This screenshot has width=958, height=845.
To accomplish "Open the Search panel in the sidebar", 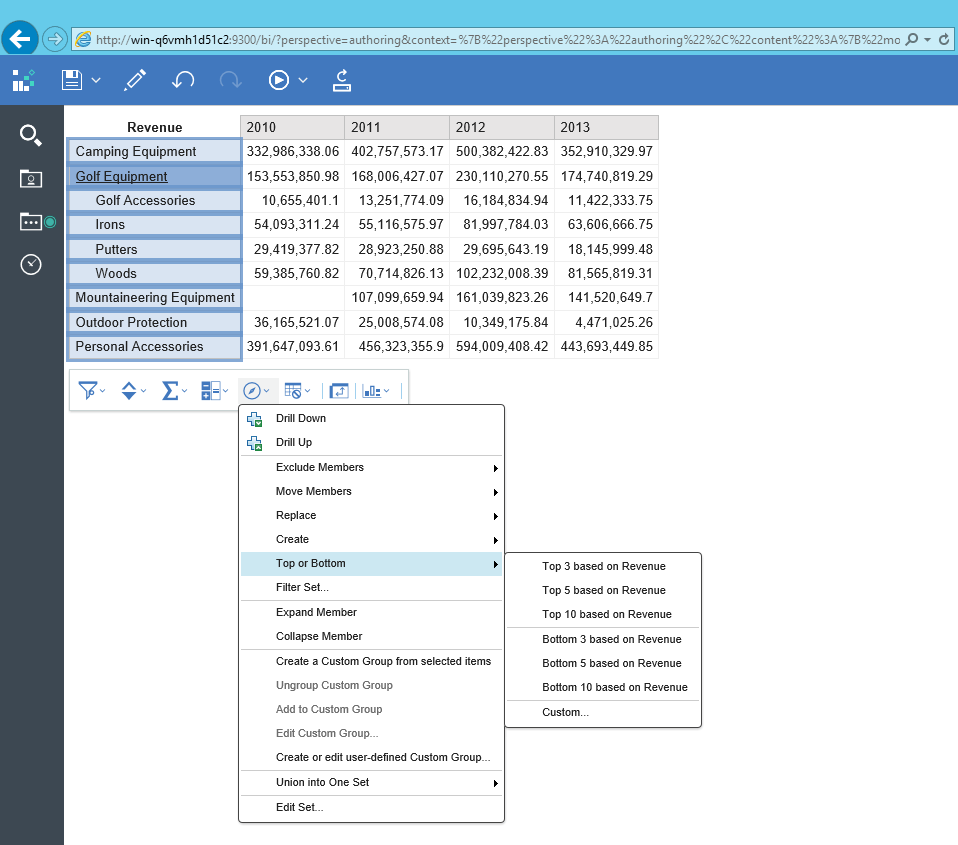I will 31,134.
